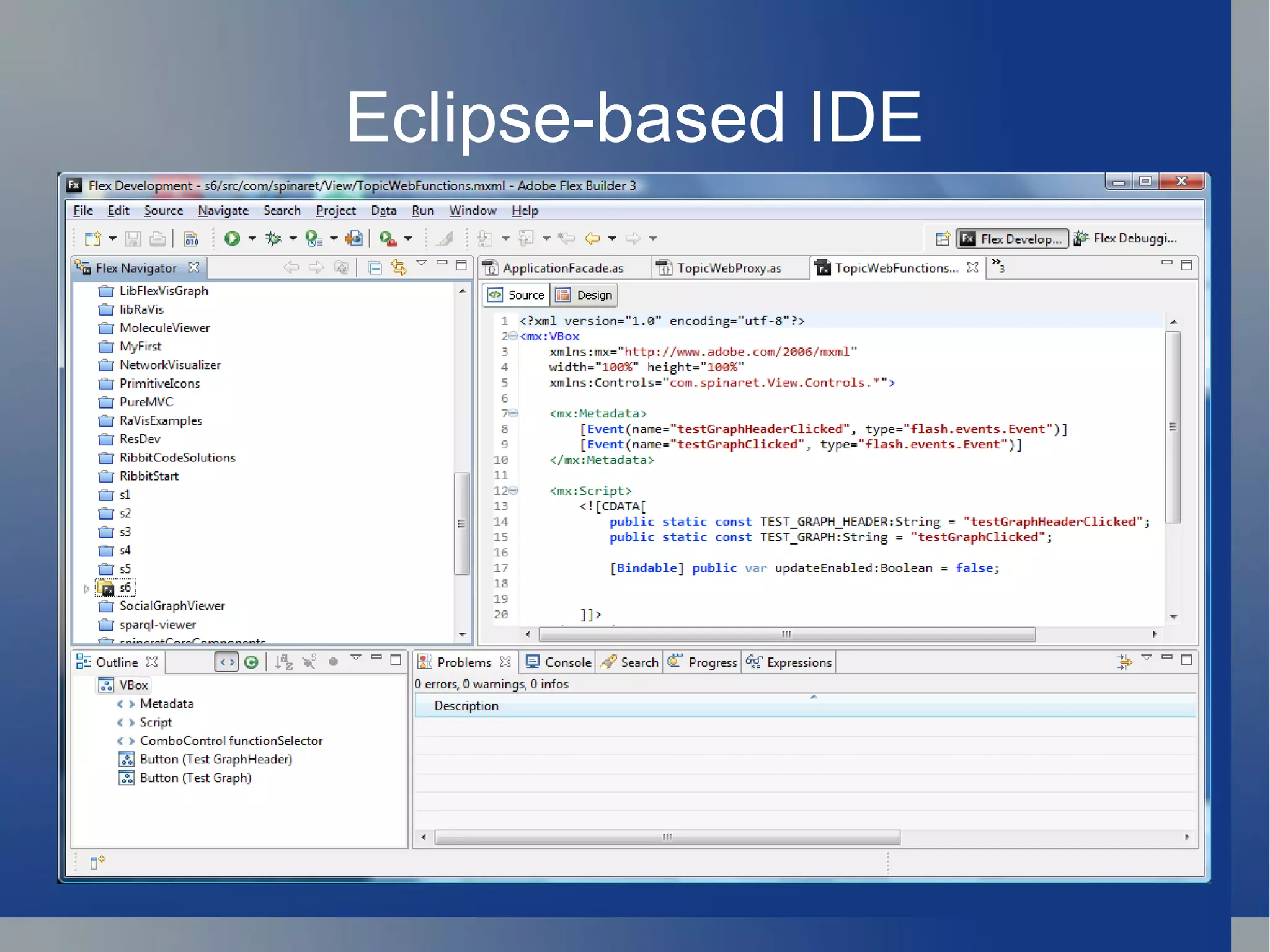Open the File menu

(x=83, y=211)
